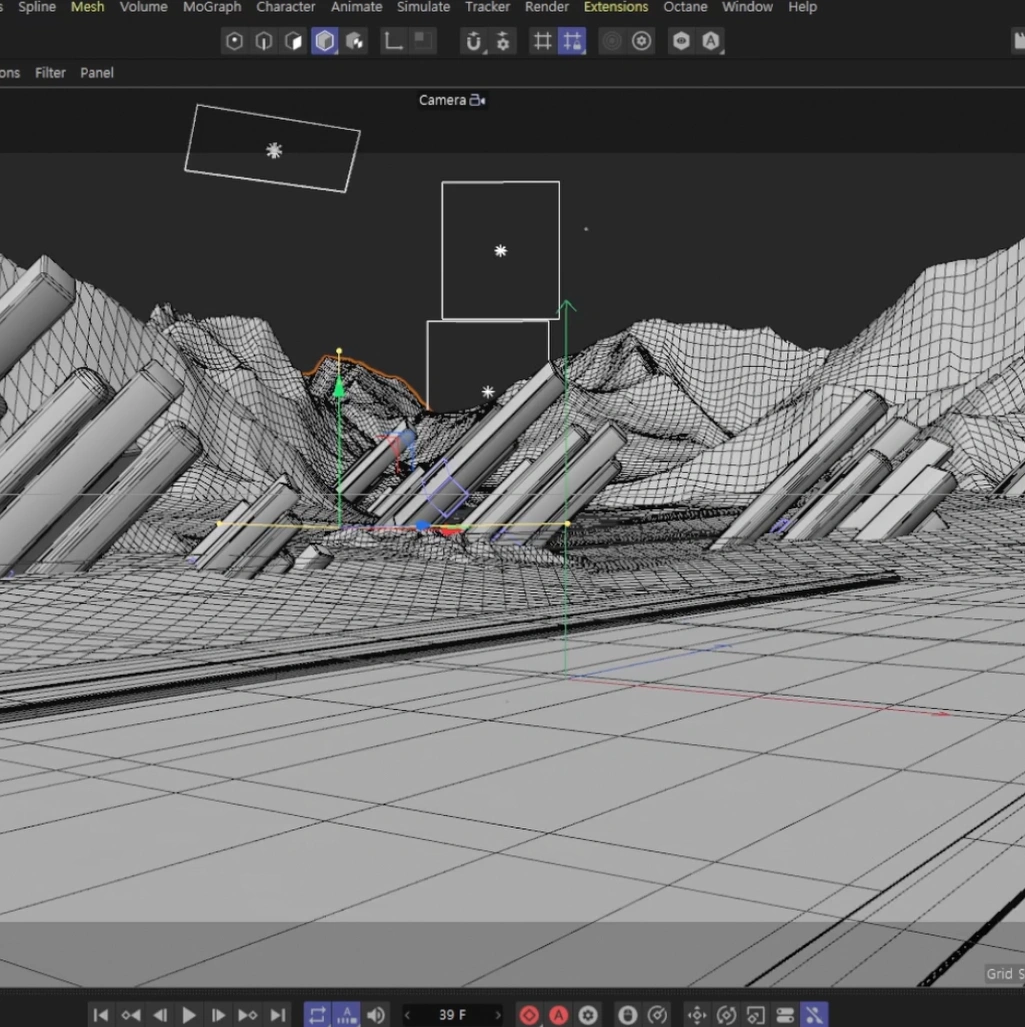Toggle Point Level Animation icon
The width and height of the screenshot is (1025, 1027).
pos(814,1015)
